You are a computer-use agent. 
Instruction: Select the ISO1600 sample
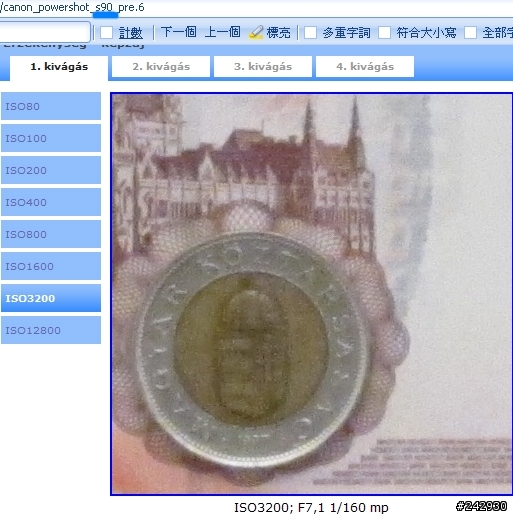click(51, 266)
